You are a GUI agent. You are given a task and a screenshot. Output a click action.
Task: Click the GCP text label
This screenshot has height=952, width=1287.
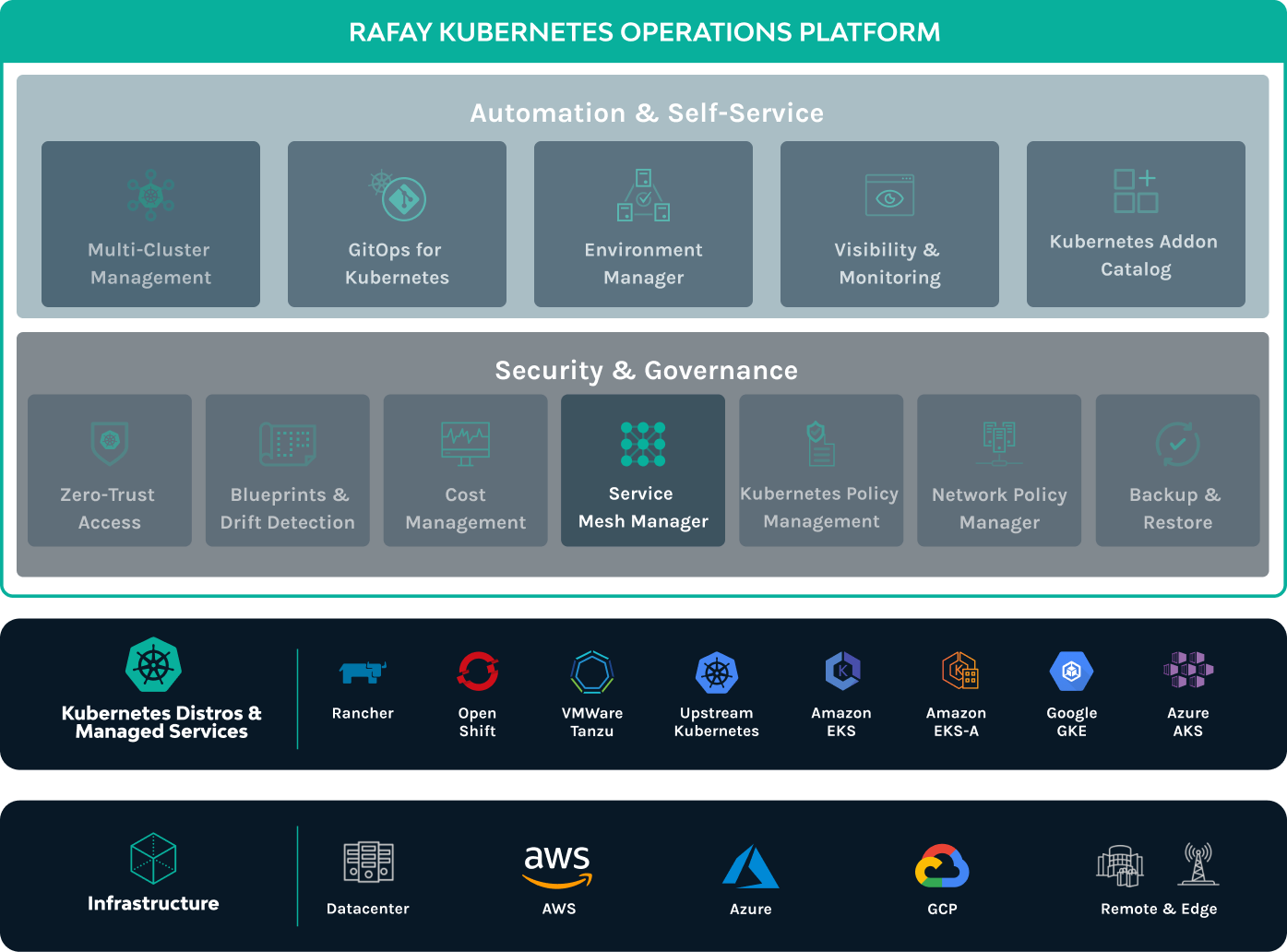pos(942,909)
